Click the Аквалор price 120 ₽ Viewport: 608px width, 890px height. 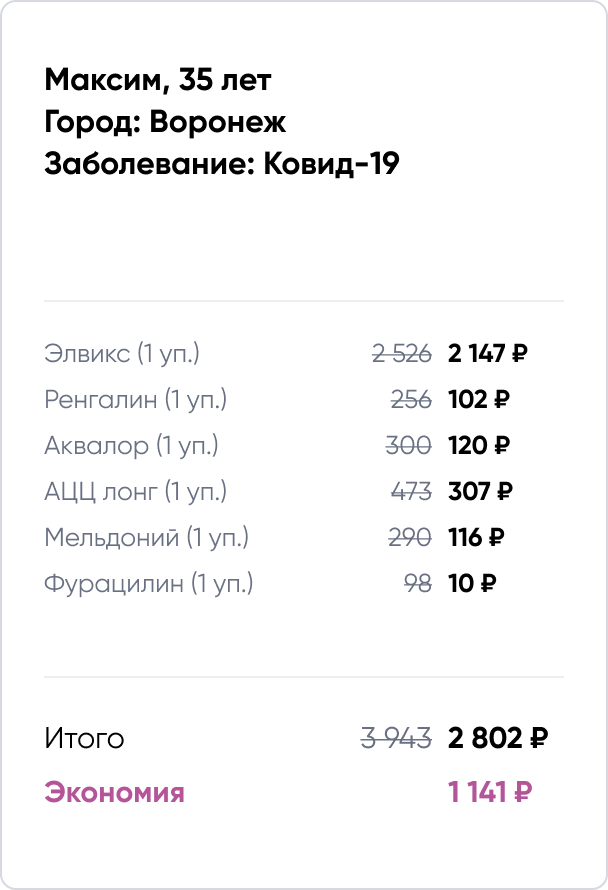(480, 445)
